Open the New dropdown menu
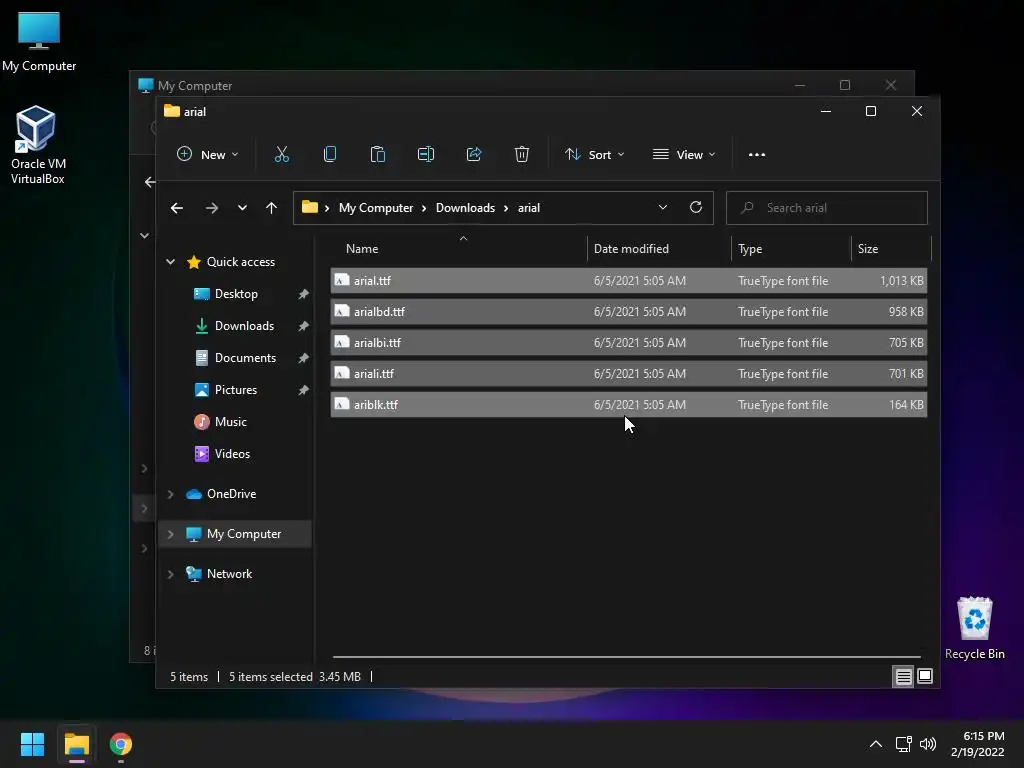Image resolution: width=1024 pixels, height=768 pixels. pyautogui.click(x=208, y=154)
